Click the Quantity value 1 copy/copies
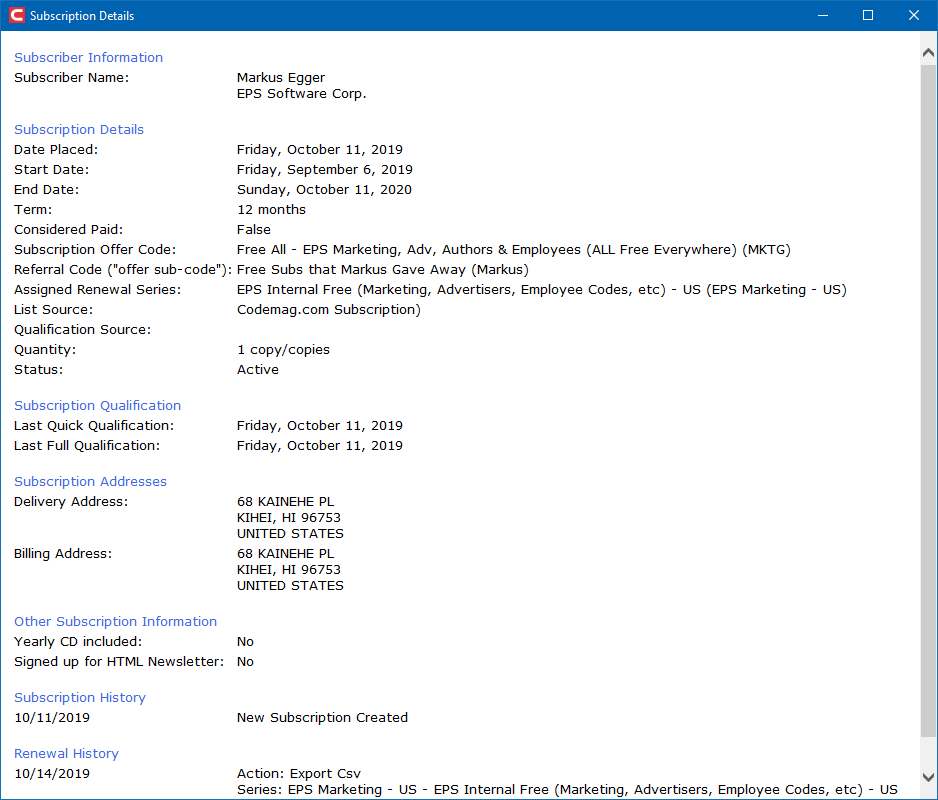Image resolution: width=938 pixels, height=800 pixels. 283,349
